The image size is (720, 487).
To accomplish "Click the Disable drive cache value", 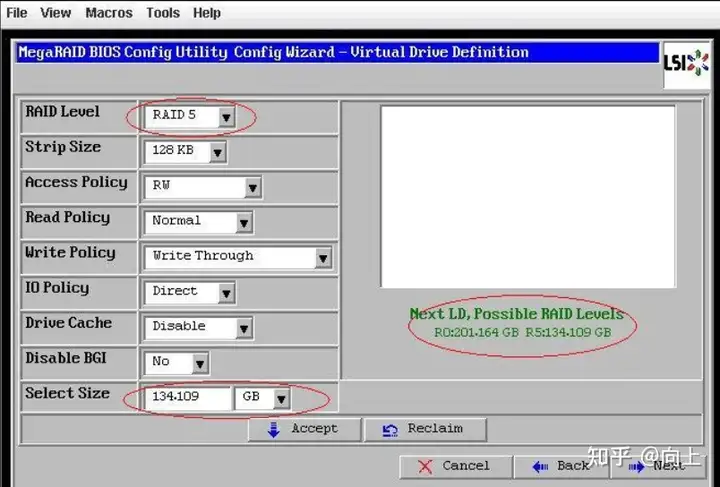I will tap(179, 326).
